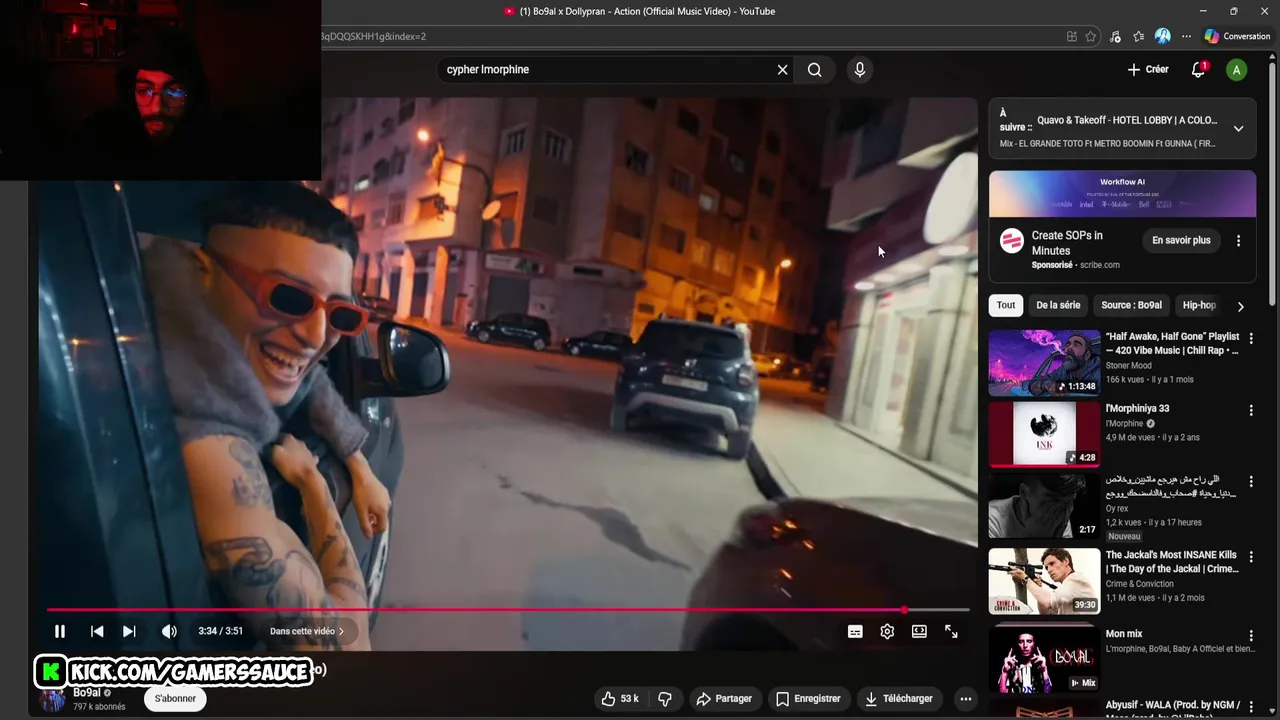This screenshot has width=1280, height=720.
Task: Pause the playing music video
Action: coord(60,631)
